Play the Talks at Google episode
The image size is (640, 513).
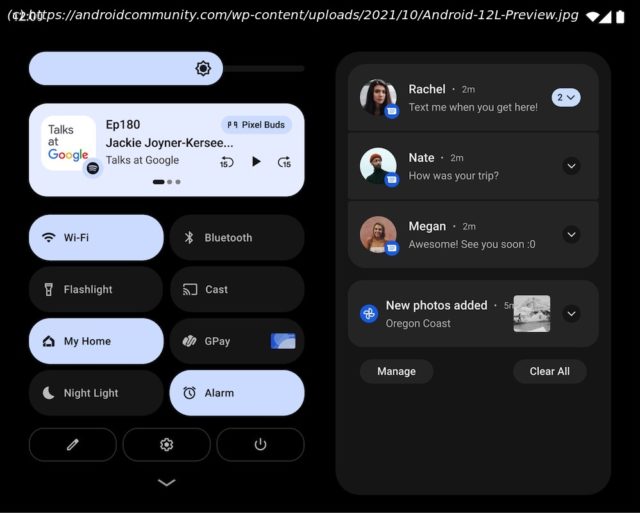256,162
